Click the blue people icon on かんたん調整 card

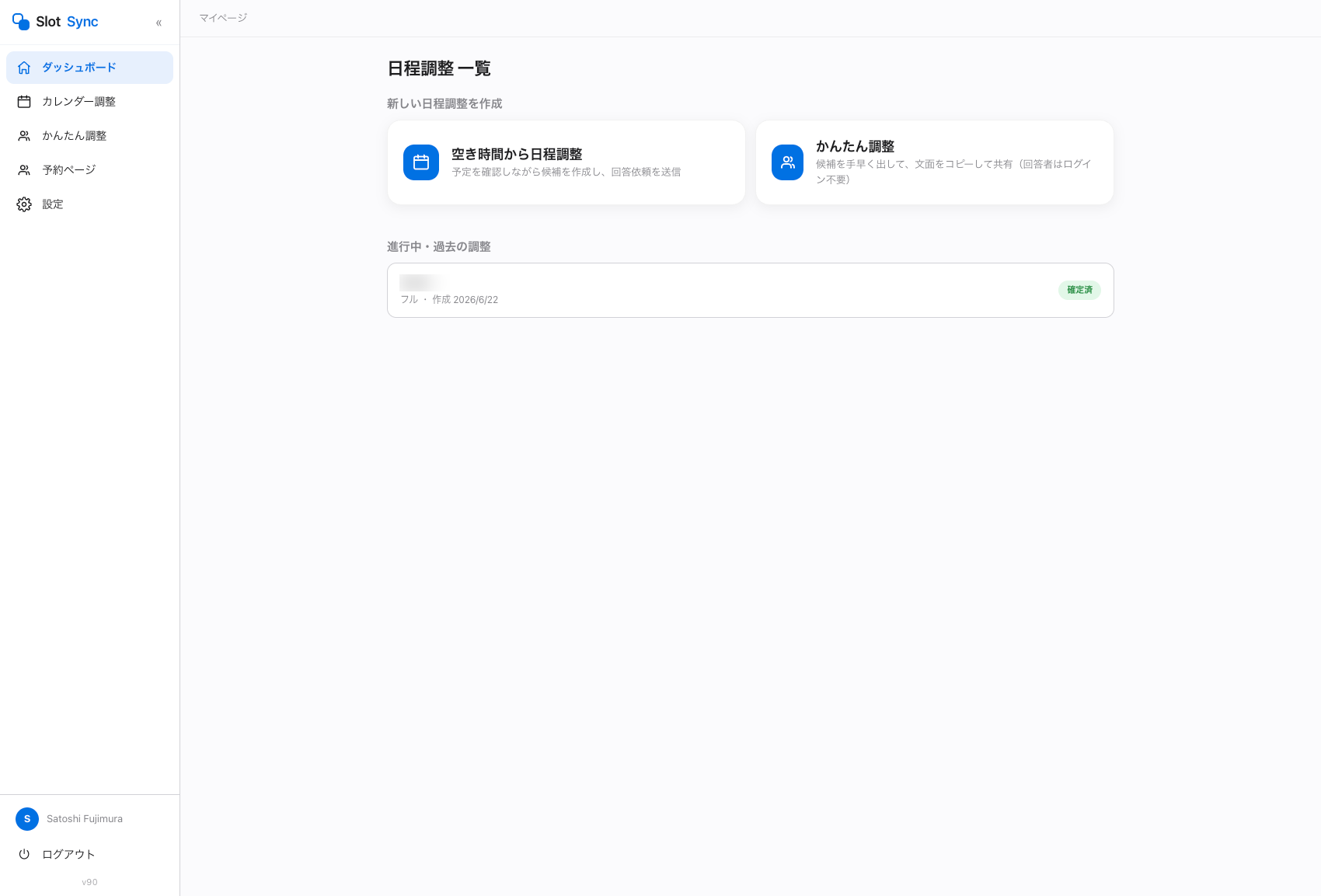coord(787,162)
